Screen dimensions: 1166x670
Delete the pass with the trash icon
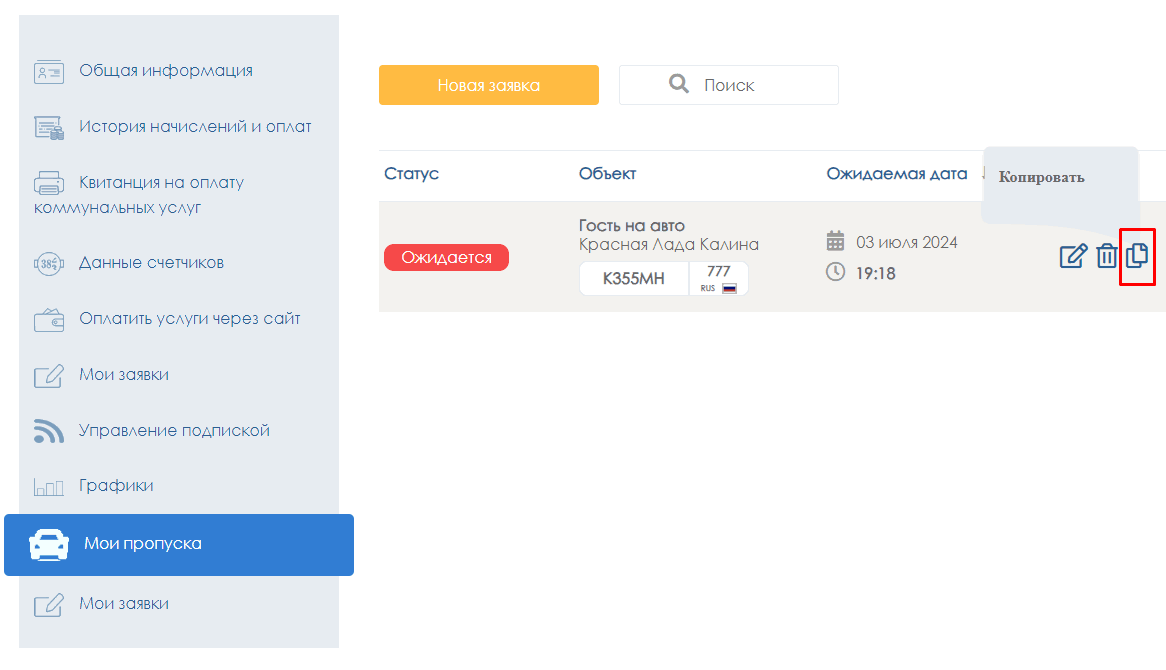(1106, 256)
